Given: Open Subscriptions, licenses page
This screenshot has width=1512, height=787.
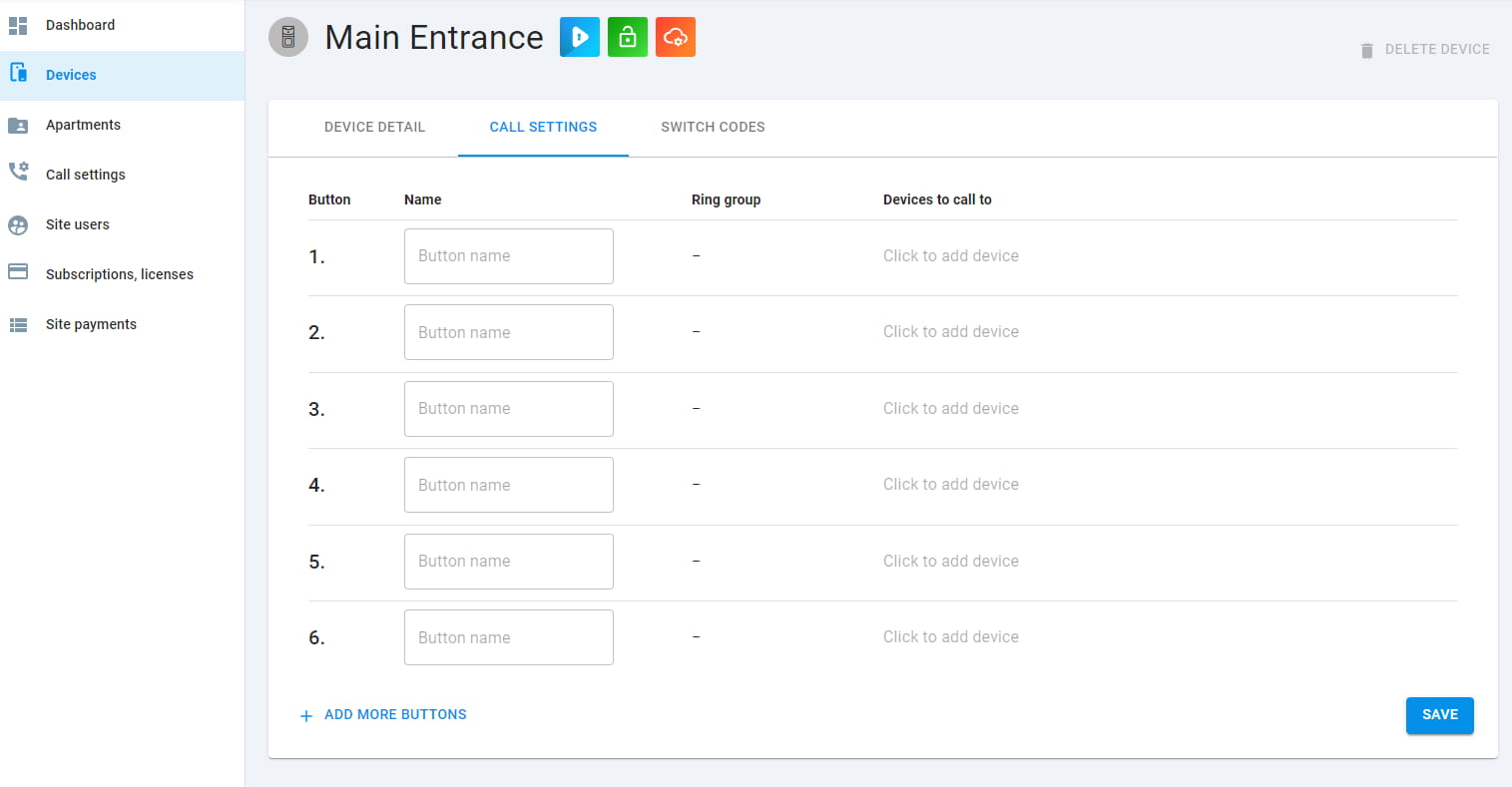Looking at the screenshot, I should coord(122,274).
